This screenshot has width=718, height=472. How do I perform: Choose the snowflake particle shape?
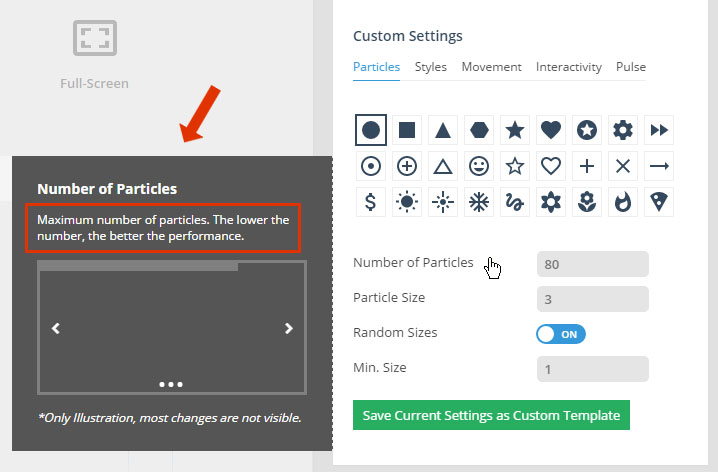[x=479, y=202]
